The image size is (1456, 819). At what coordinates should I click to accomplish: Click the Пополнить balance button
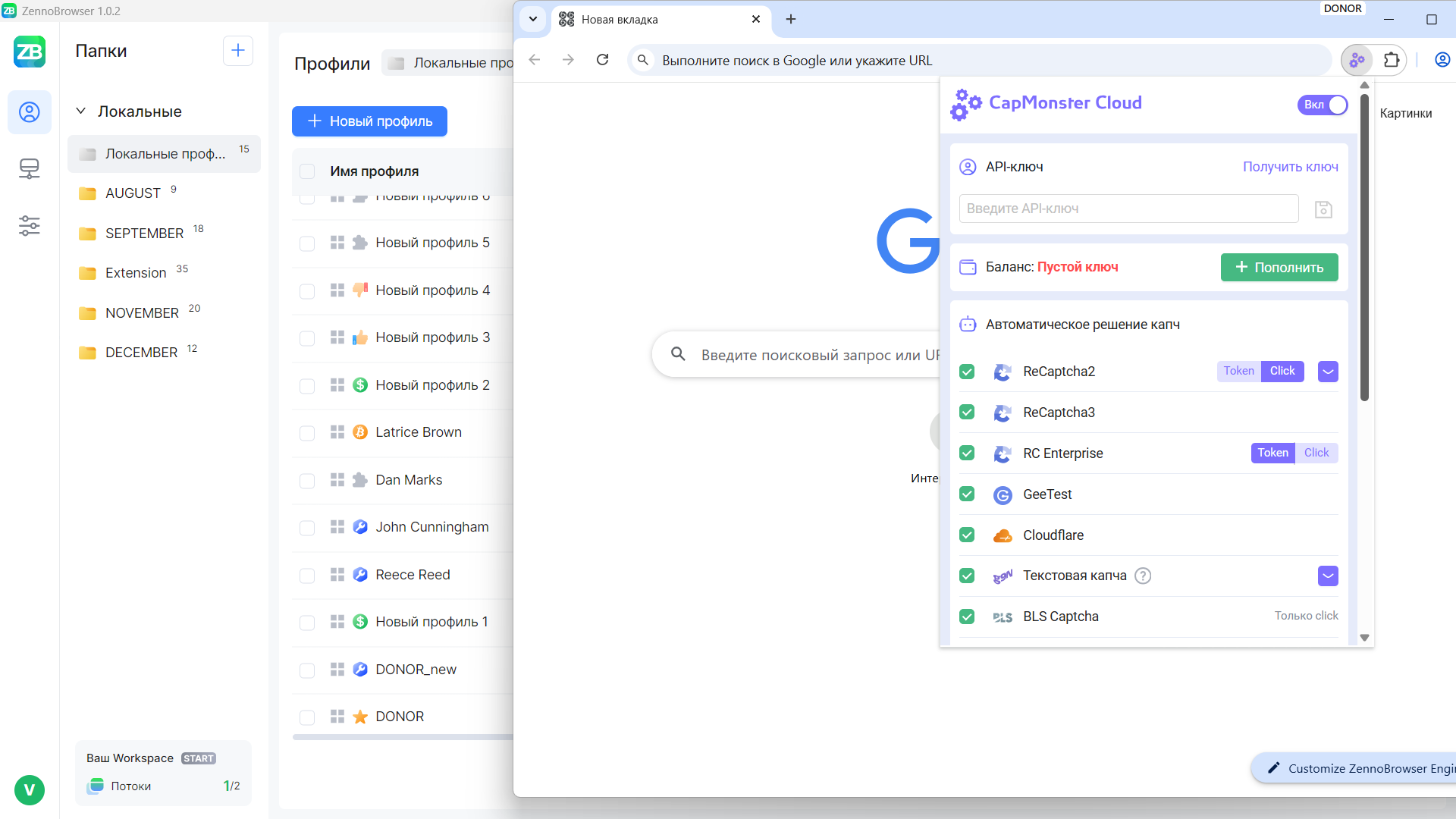pyautogui.click(x=1279, y=268)
